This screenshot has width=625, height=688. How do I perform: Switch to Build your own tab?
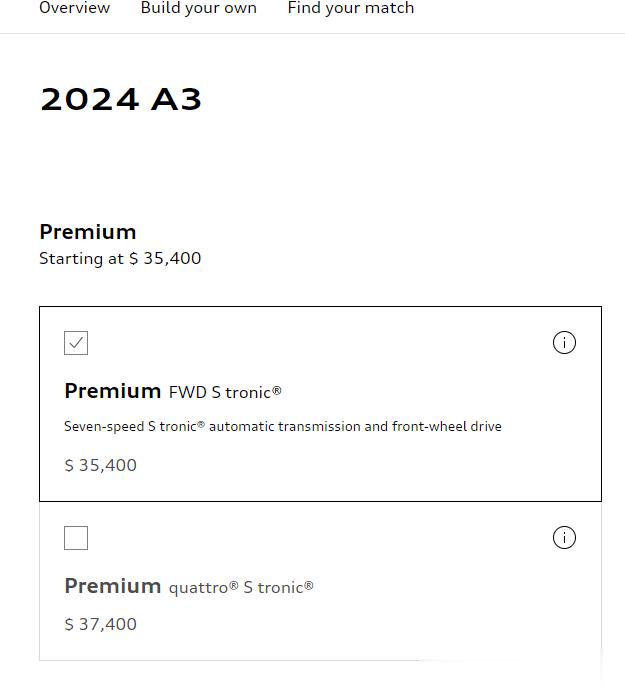click(x=198, y=8)
